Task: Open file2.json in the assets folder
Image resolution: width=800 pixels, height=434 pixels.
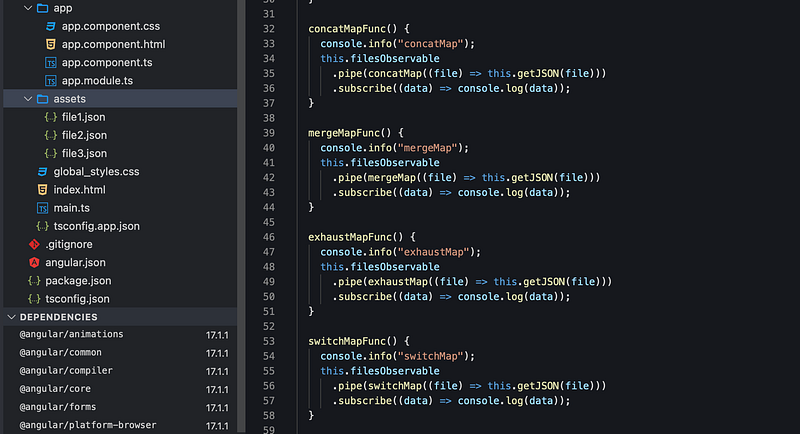Action: [84, 135]
